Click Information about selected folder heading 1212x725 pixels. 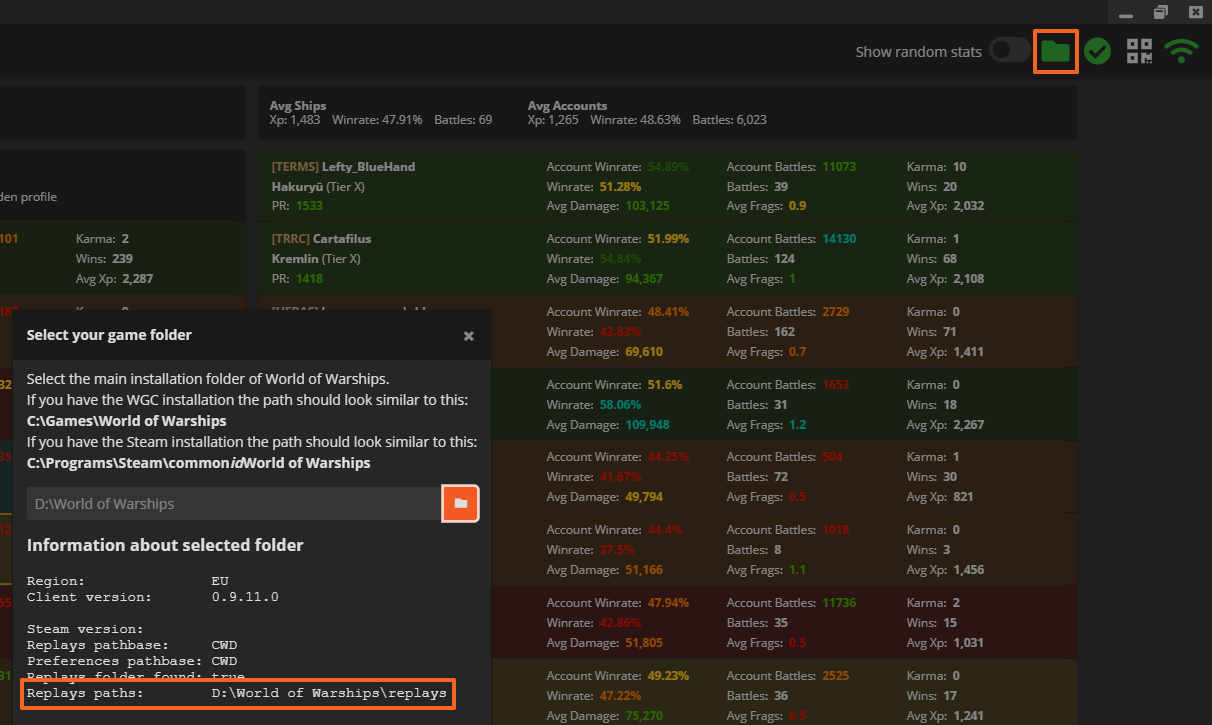(x=165, y=545)
